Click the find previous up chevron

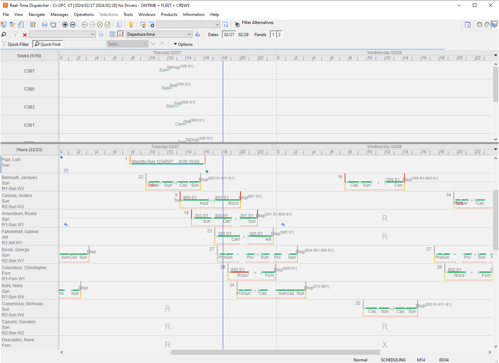pos(162,44)
